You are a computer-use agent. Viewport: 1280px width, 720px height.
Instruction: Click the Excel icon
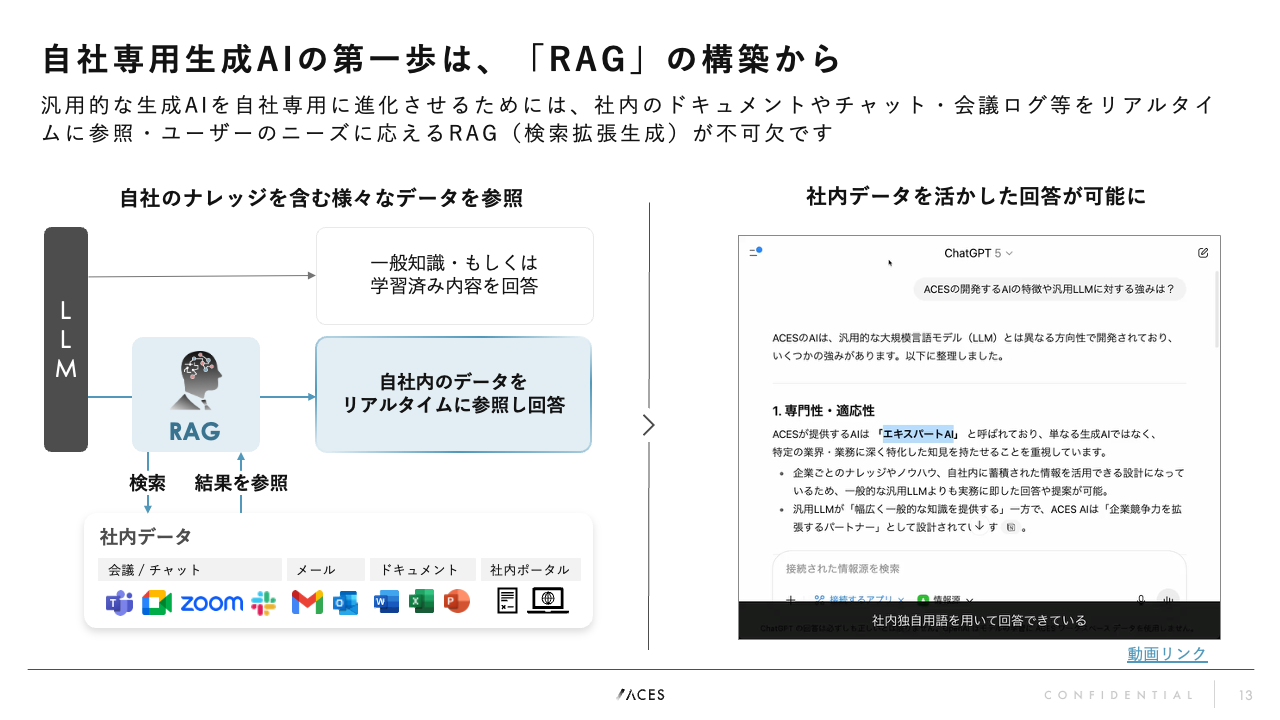422,602
